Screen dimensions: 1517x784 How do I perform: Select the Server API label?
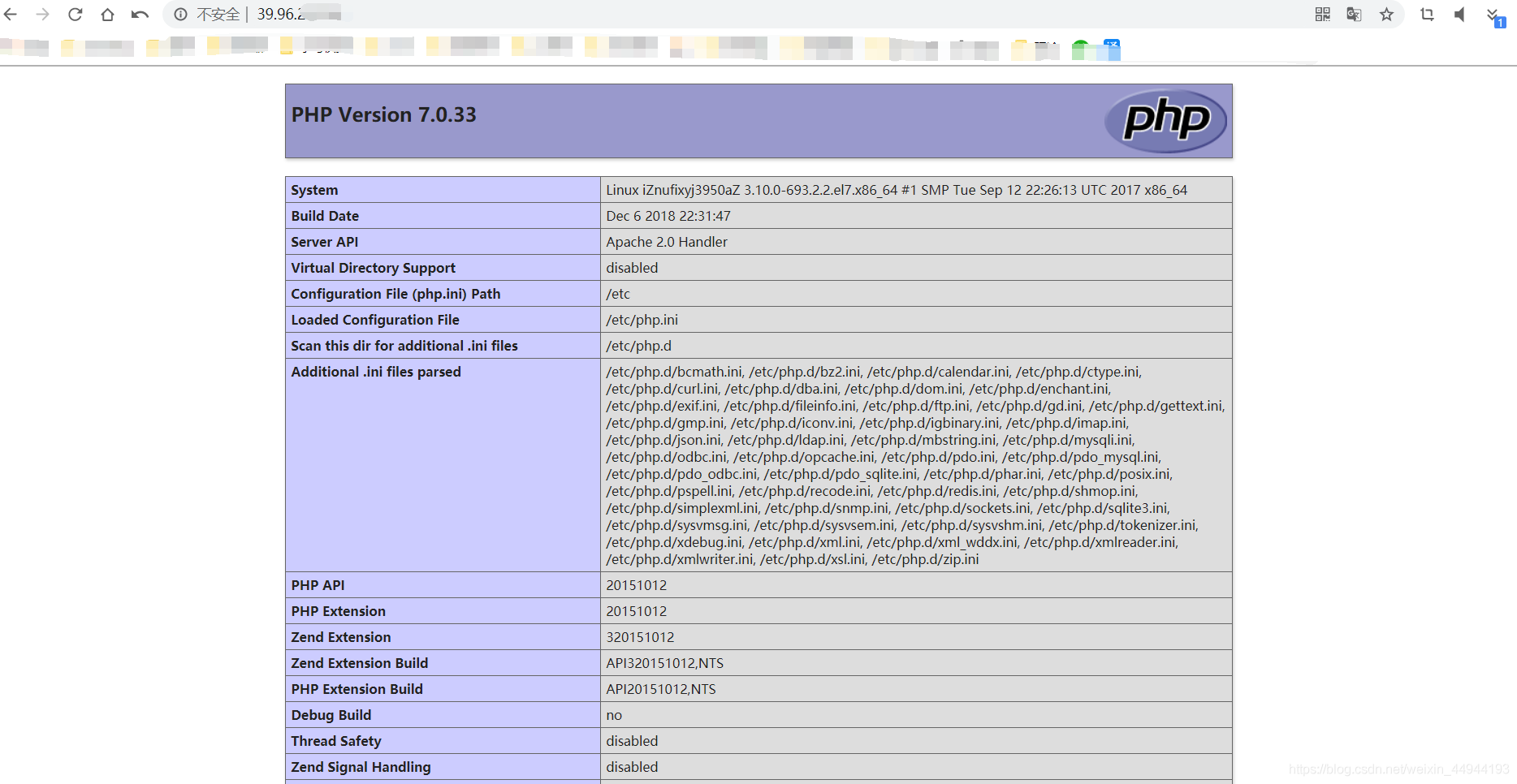(325, 242)
